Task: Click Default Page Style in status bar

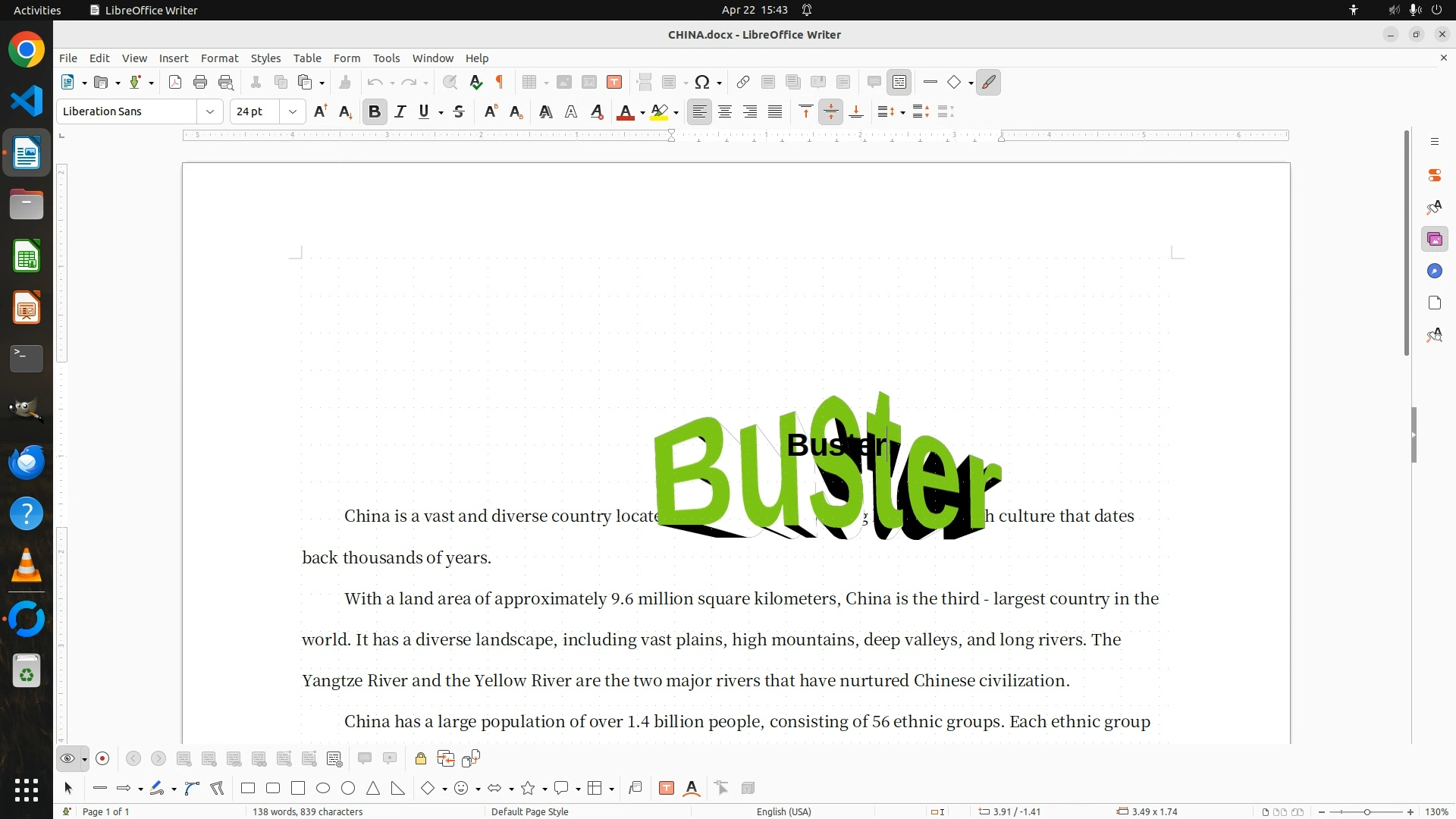Action: pos(529,811)
